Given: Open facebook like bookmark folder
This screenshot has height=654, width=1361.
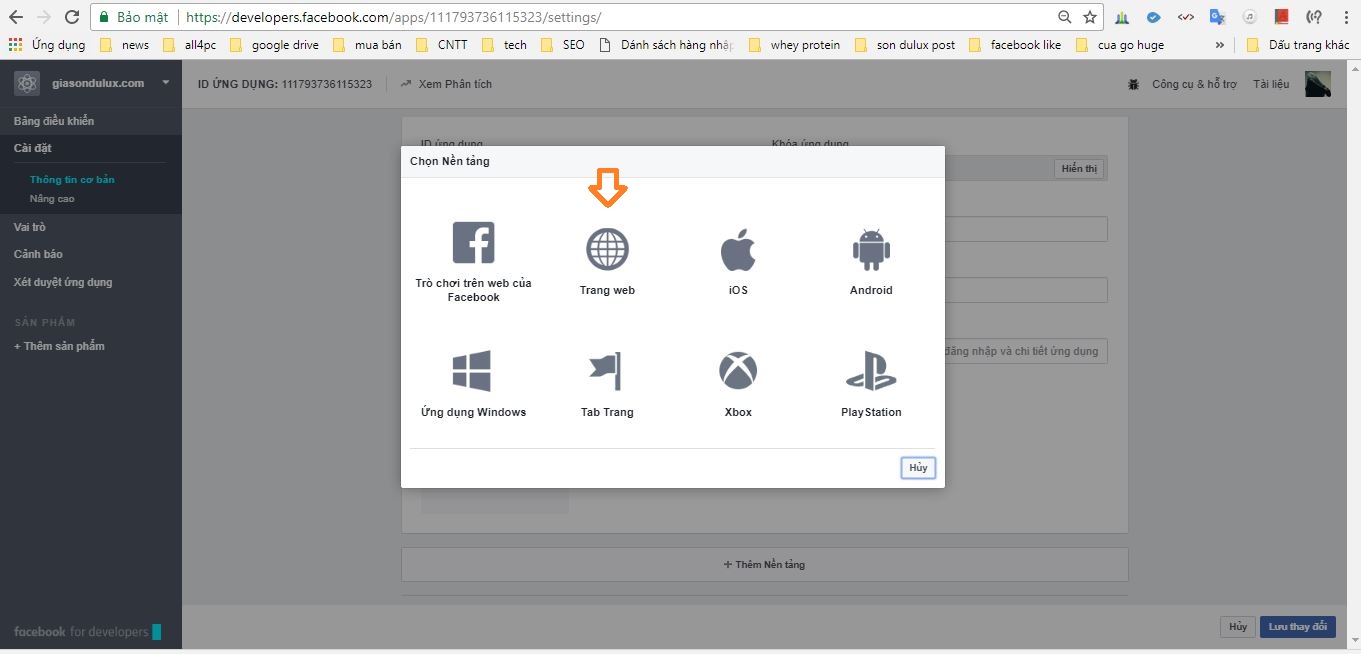Looking at the screenshot, I should pos(1015,45).
